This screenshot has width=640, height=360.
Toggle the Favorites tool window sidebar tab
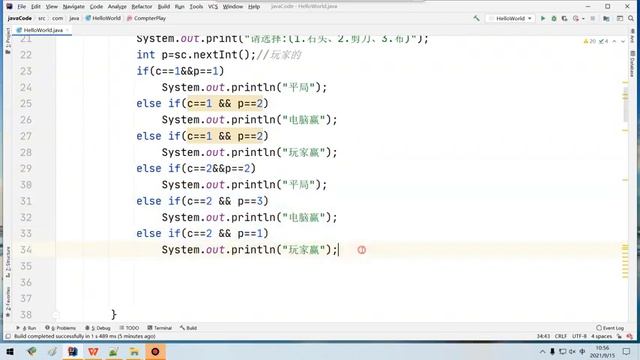coord(8,302)
